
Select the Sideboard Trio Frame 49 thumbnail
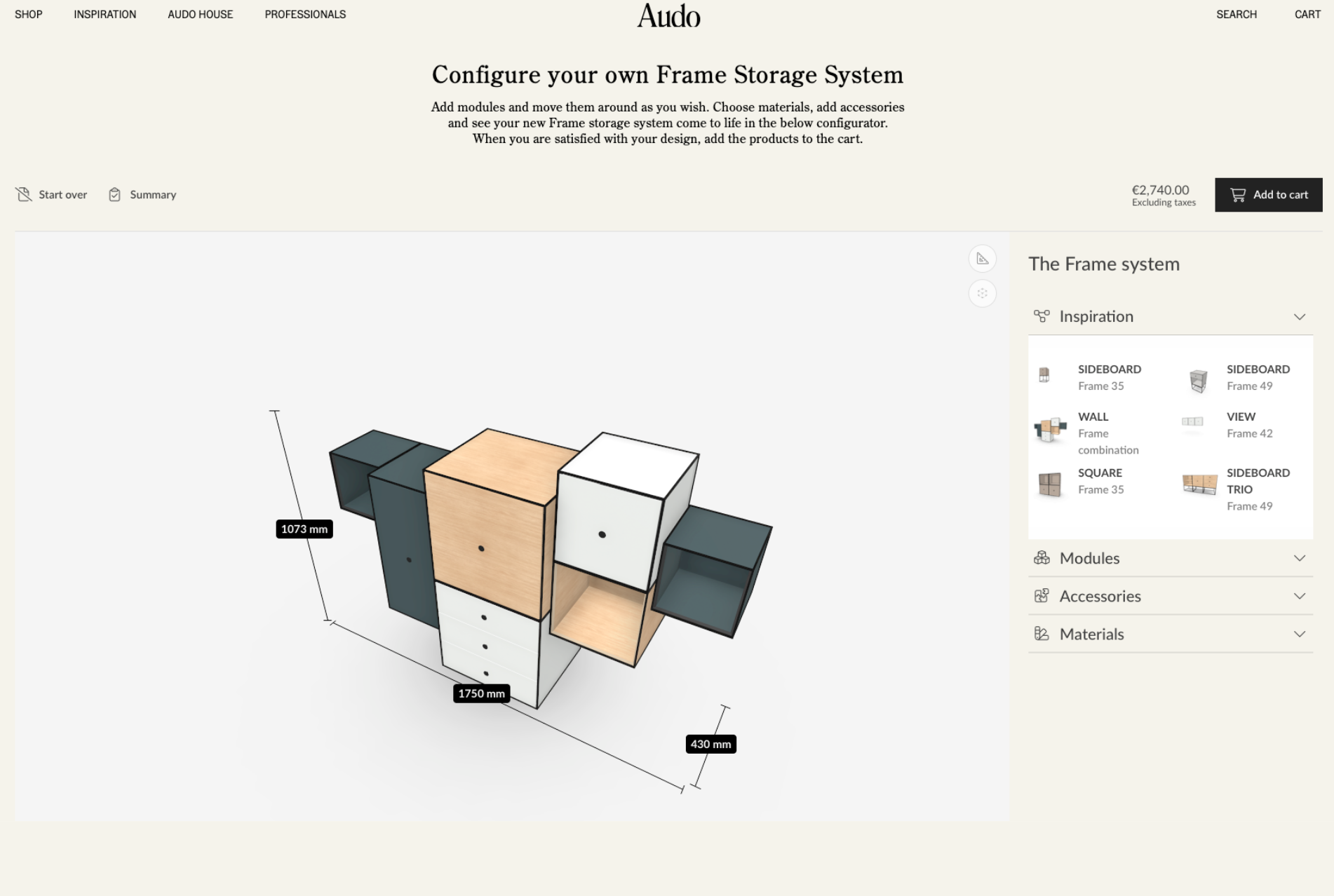click(x=1199, y=484)
